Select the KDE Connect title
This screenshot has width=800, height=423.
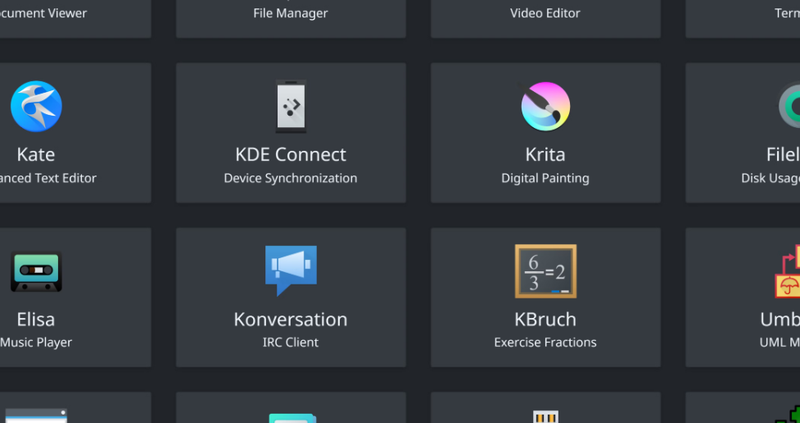tap(291, 155)
